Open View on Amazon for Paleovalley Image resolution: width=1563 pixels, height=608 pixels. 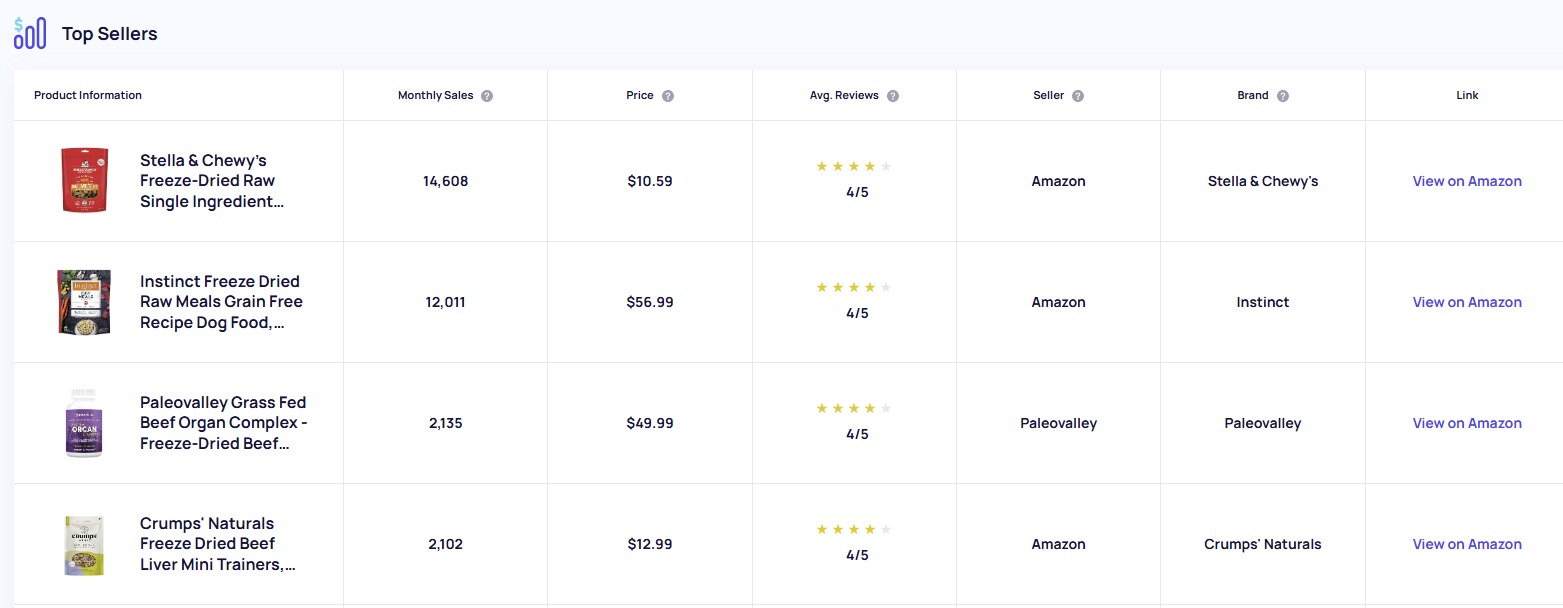coord(1467,422)
